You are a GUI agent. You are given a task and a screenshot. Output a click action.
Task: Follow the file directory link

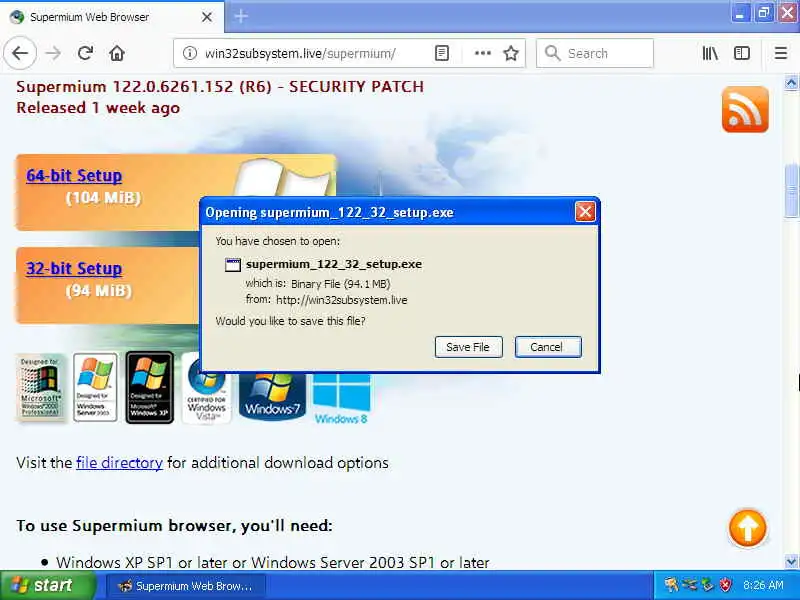pos(119,463)
